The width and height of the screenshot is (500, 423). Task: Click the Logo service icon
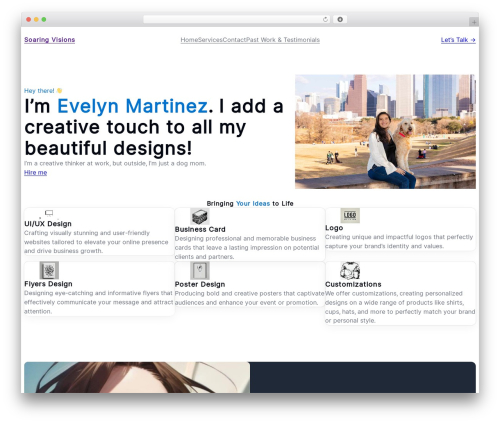(350, 216)
